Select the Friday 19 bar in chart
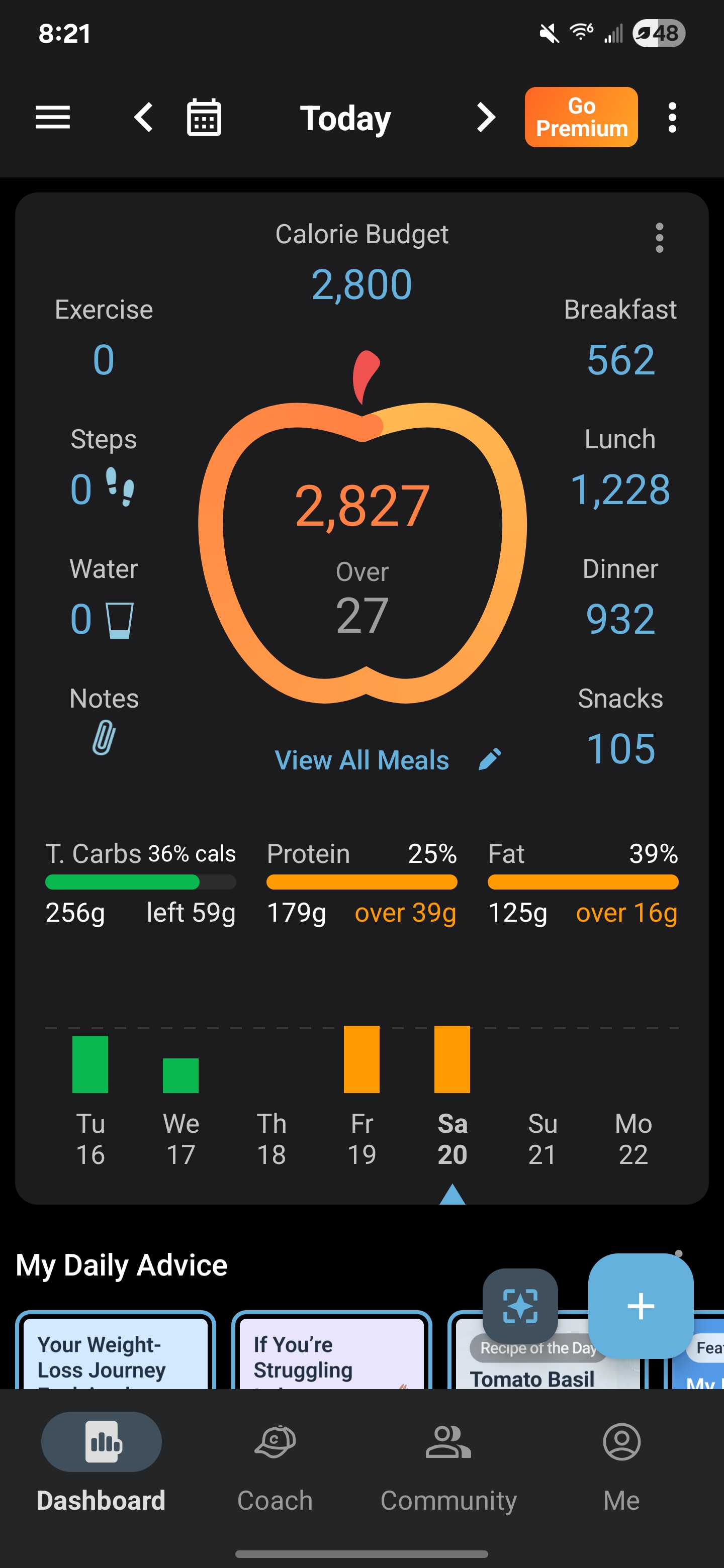Screen dimensions: 724x1568 (x=361, y=1059)
